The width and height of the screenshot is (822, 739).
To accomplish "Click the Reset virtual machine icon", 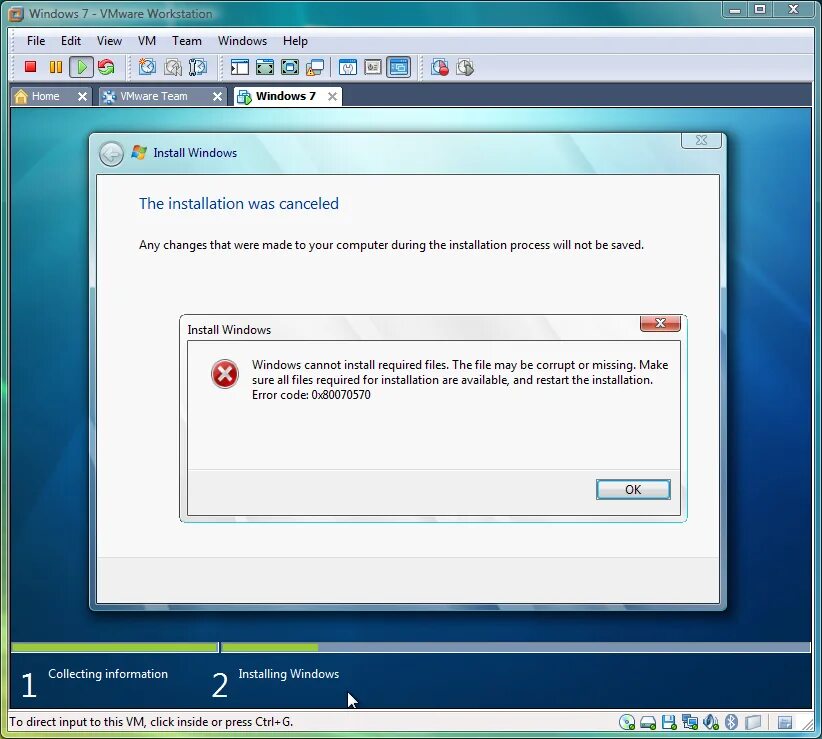I will click(x=106, y=67).
